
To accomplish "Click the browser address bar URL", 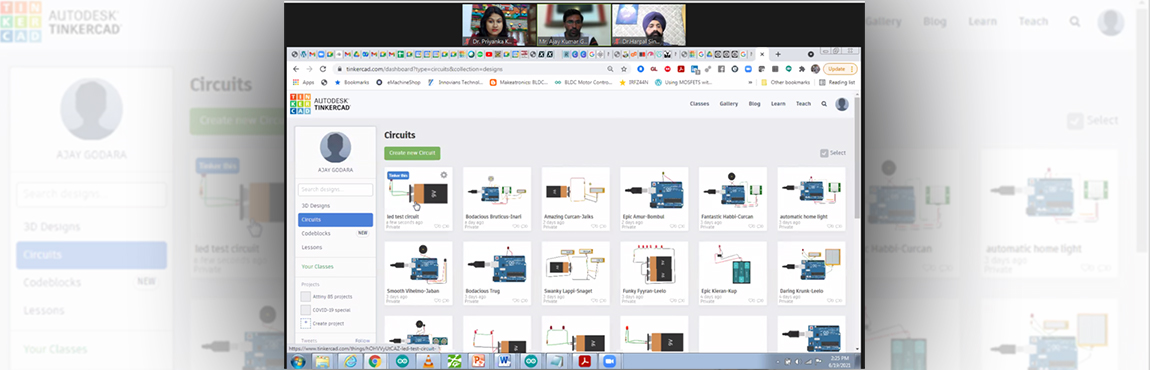I will pyautogui.click(x=425, y=69).
